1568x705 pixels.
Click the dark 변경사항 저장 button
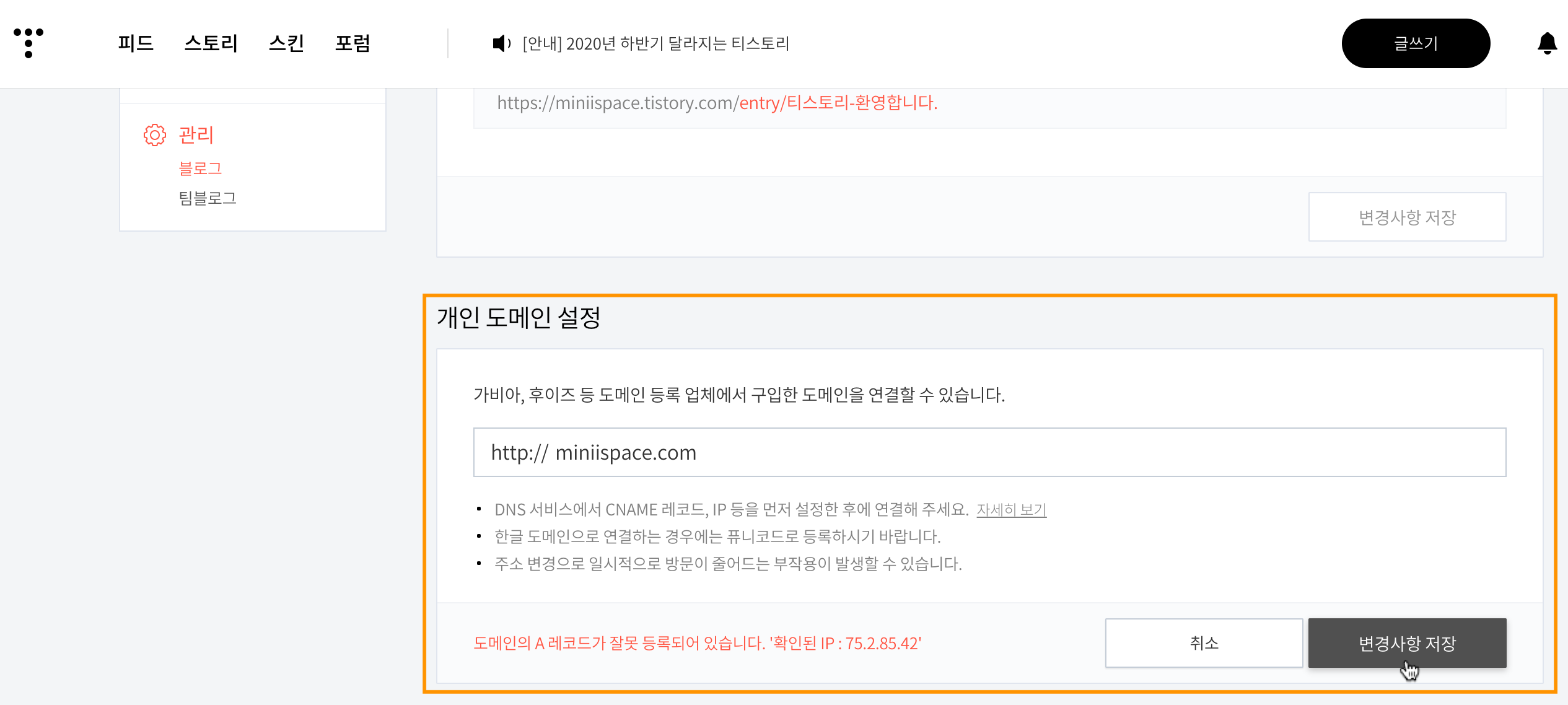coord(1406,643)
